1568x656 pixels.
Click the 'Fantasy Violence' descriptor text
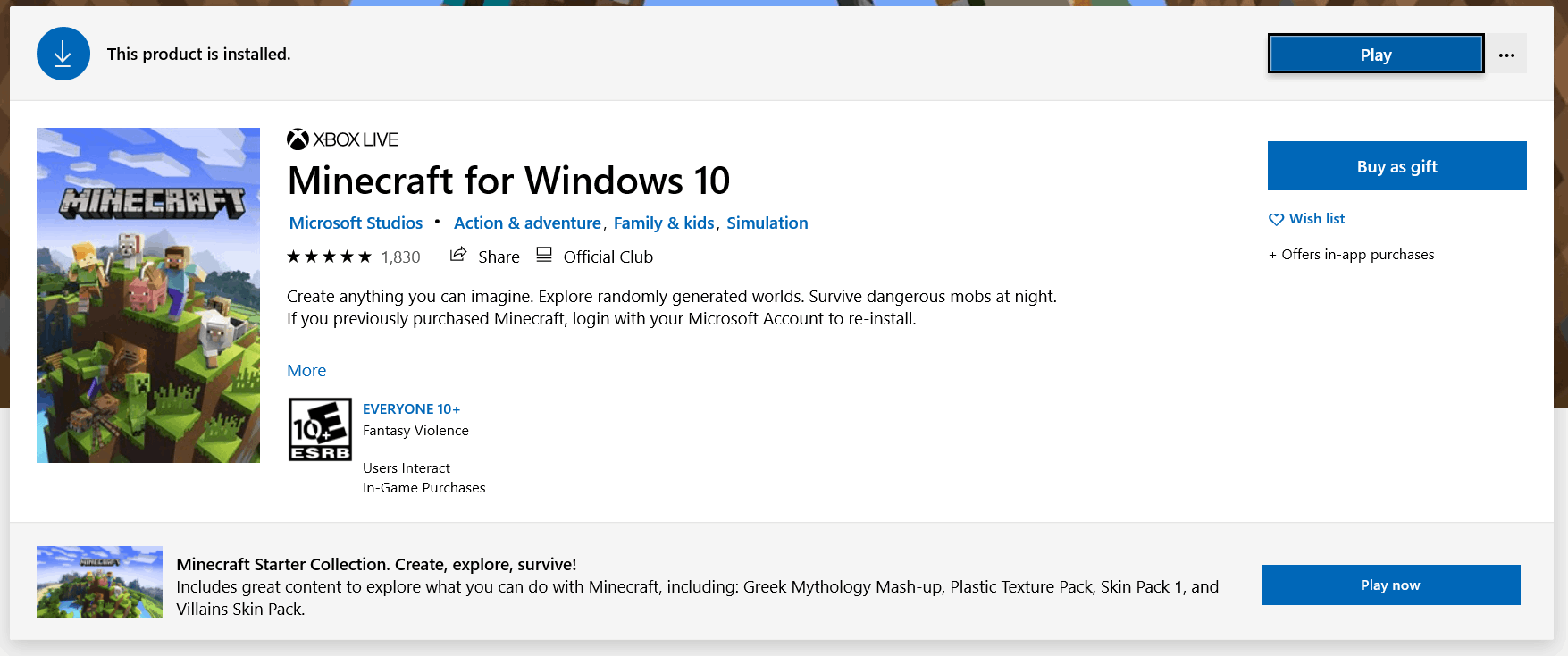point(415,431)
